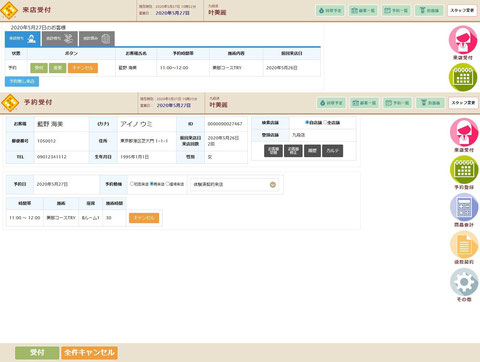Open 予約登録 calendar sidebar icon

[x=464, y=170]
